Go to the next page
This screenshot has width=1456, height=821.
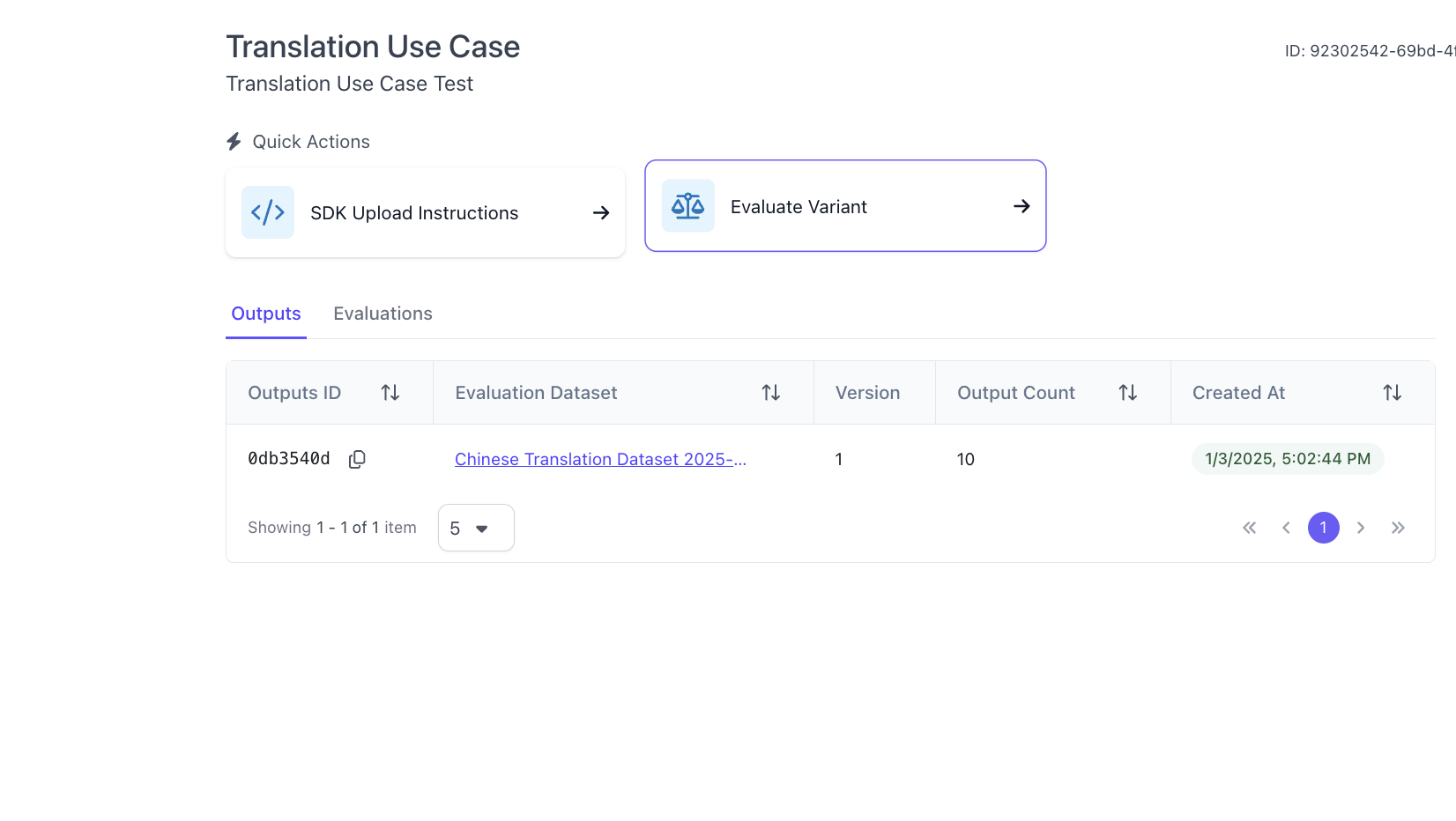point(1361,528)
